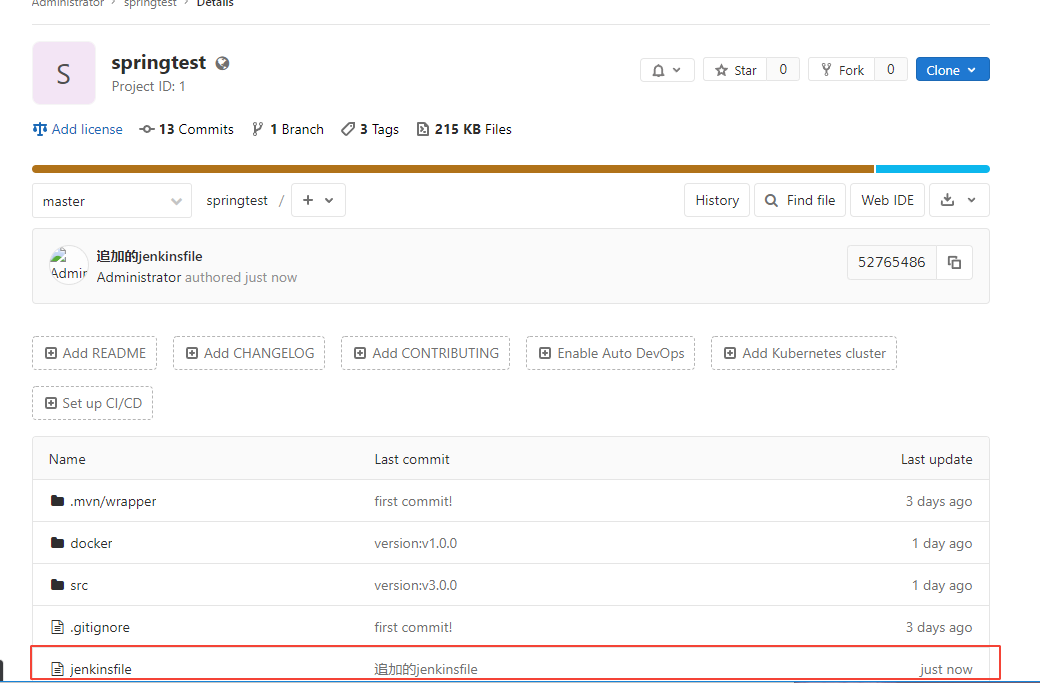Click the Find file button
1040x683 pixels.
(800, 200)
